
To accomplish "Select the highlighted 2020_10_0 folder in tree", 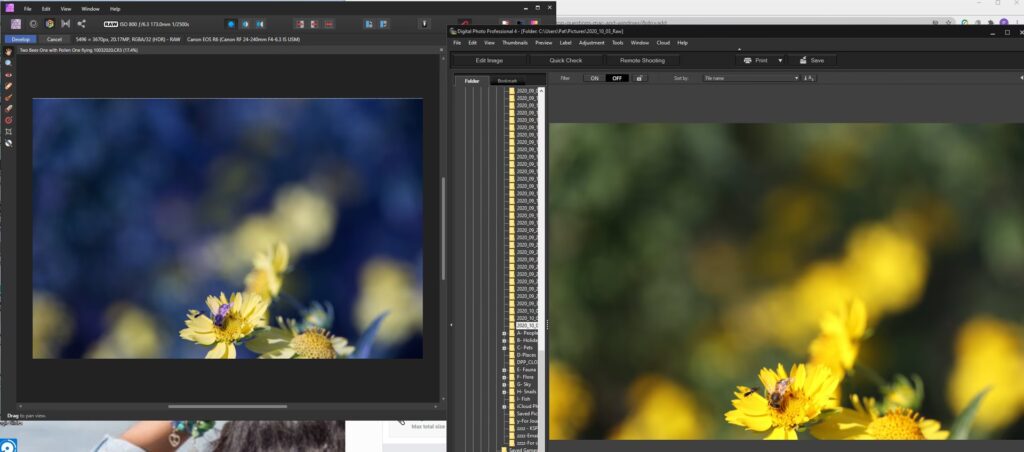I will click(x=527, y=325).
